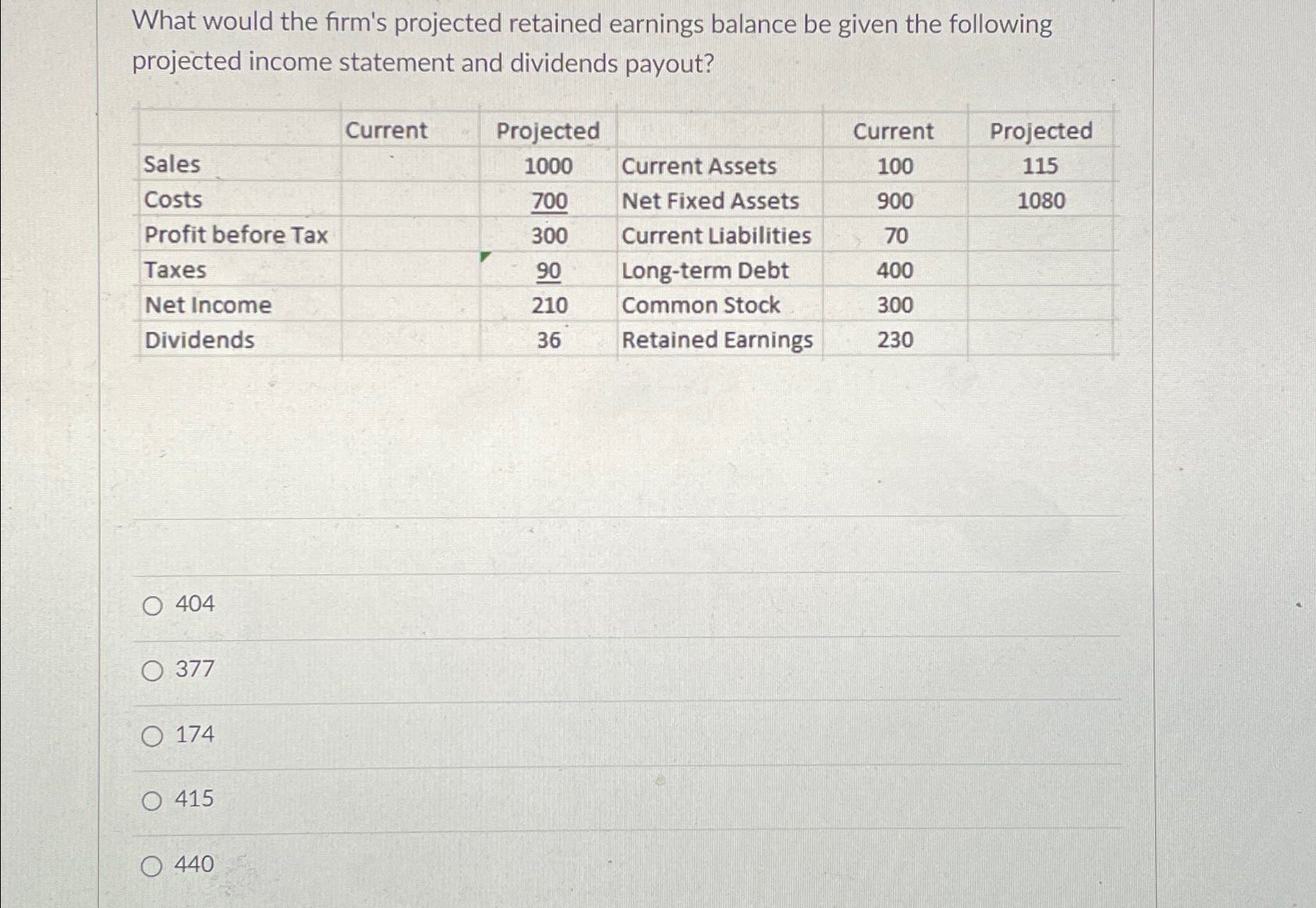Click the Retained Earnings value 230
The height and width of the screenshot is (908, 1316).
[x=895, y=339]
